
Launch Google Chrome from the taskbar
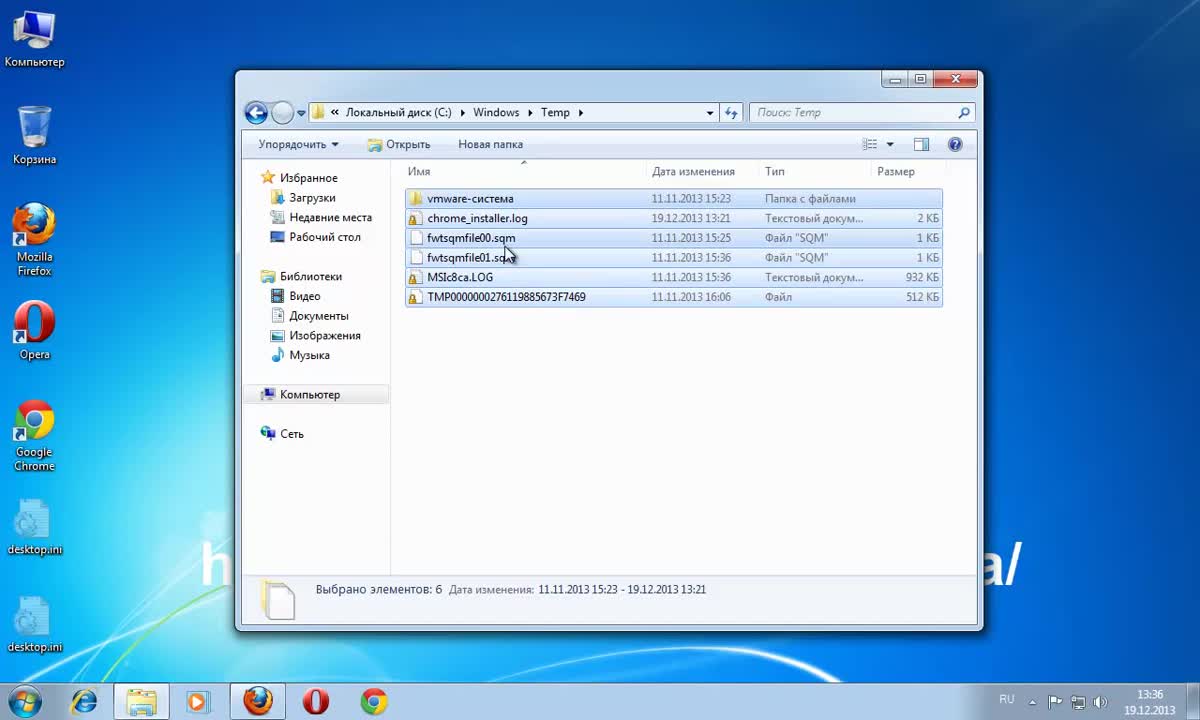374,702
